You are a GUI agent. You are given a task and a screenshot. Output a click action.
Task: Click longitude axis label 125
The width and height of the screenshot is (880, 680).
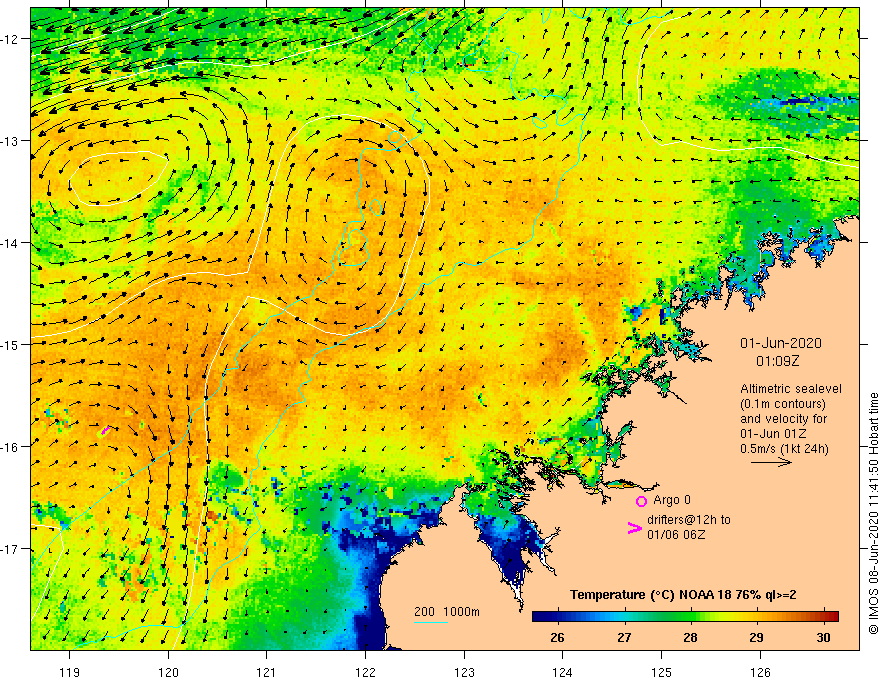coord(662,672)
